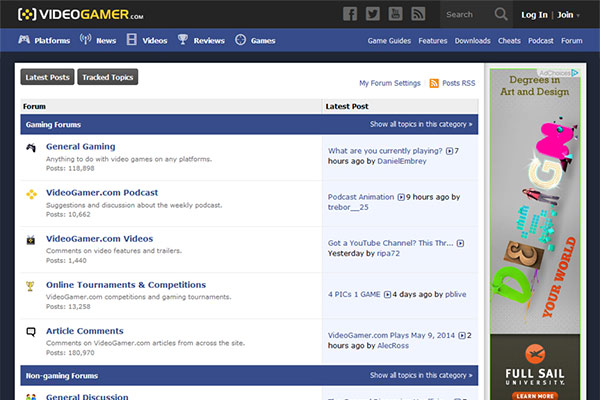Go to last post icon beside VideoGamer.com Plays May 9

coord(462,336)
